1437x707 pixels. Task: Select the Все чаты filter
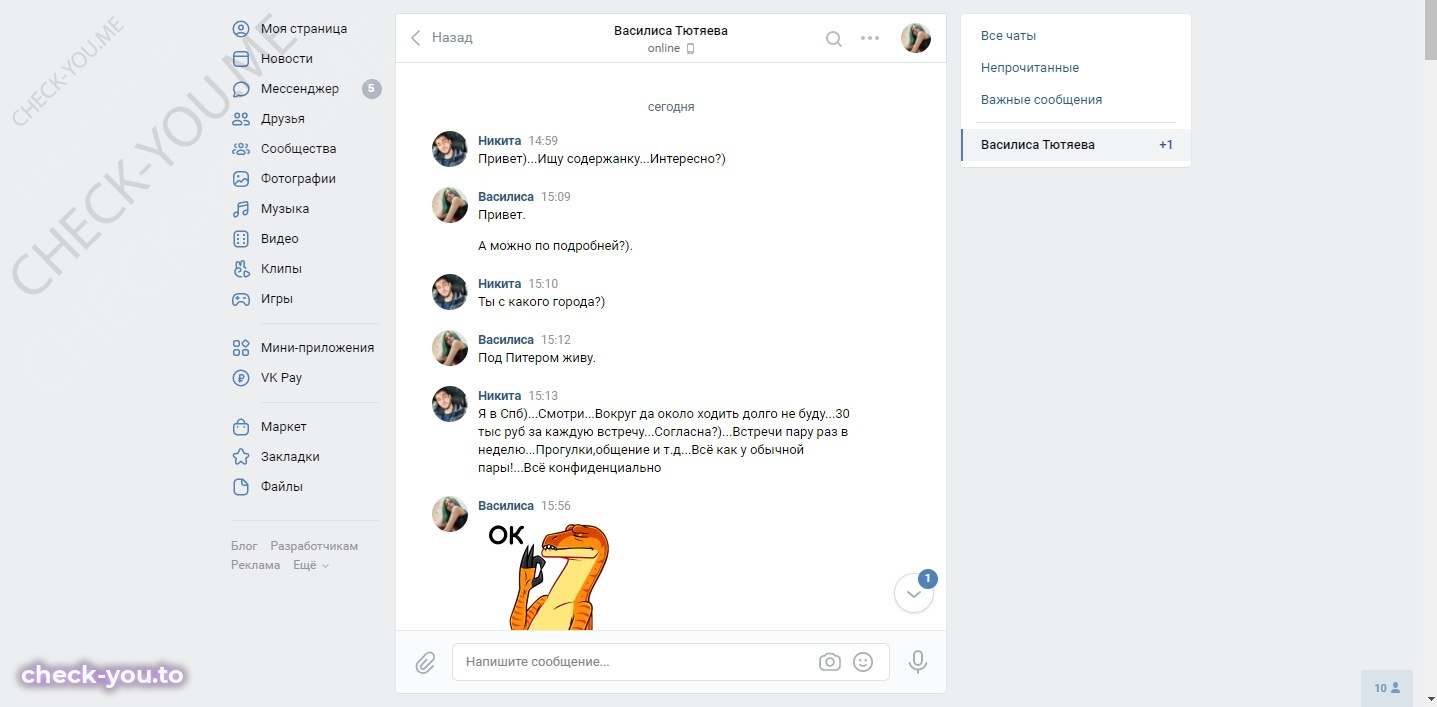(1008, 36)
